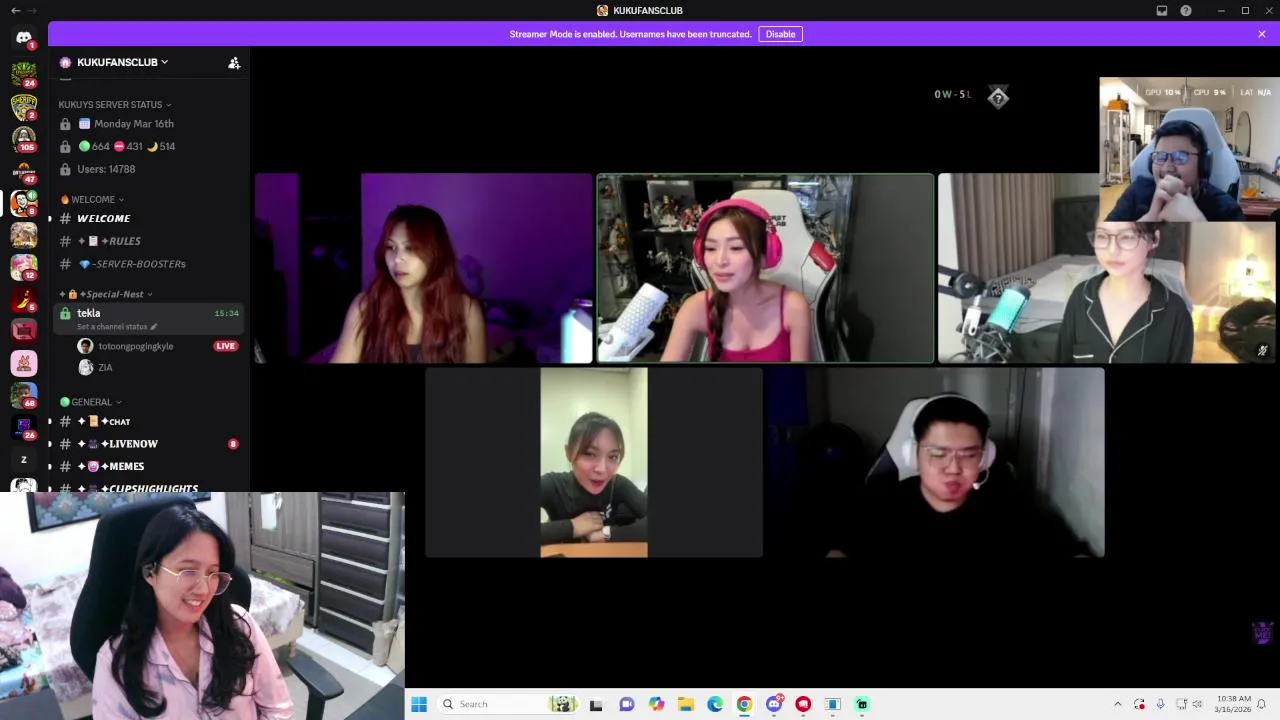Switch to Google Chrome in taskbar
This screenshot has height=720, width=1280.
[x=744, y=704]
